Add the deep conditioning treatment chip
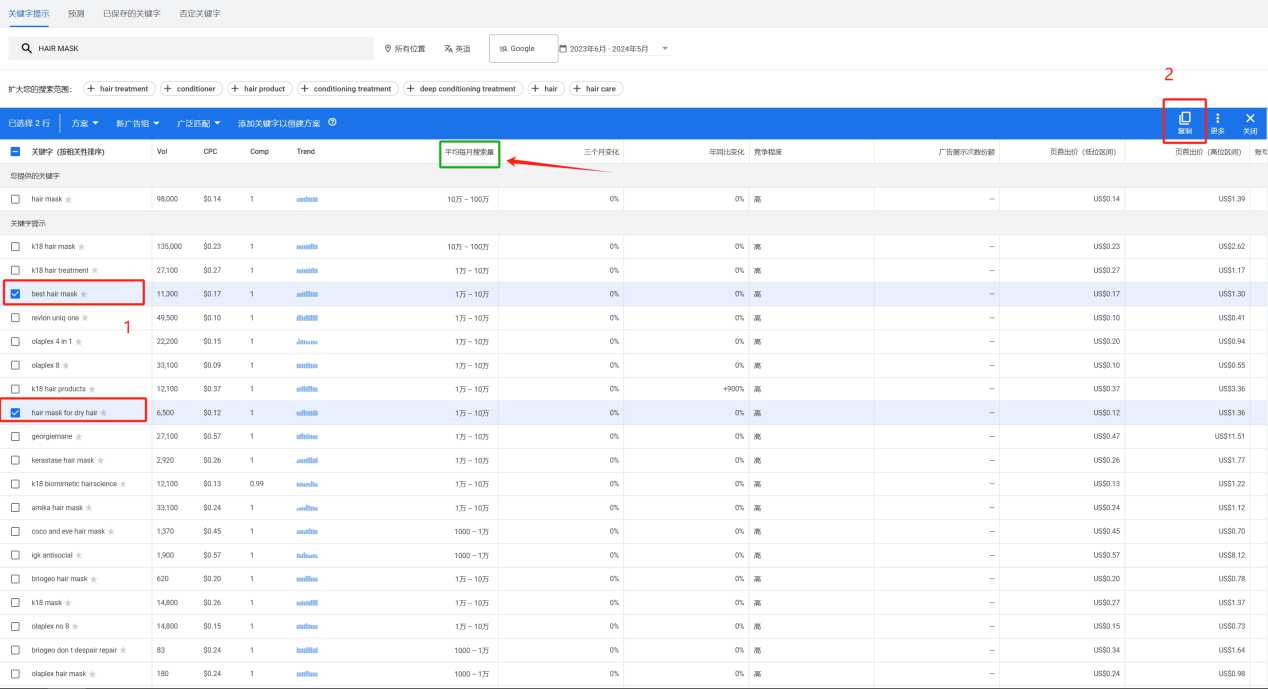This screenshot has height=689, width=1268. (463, 89)
